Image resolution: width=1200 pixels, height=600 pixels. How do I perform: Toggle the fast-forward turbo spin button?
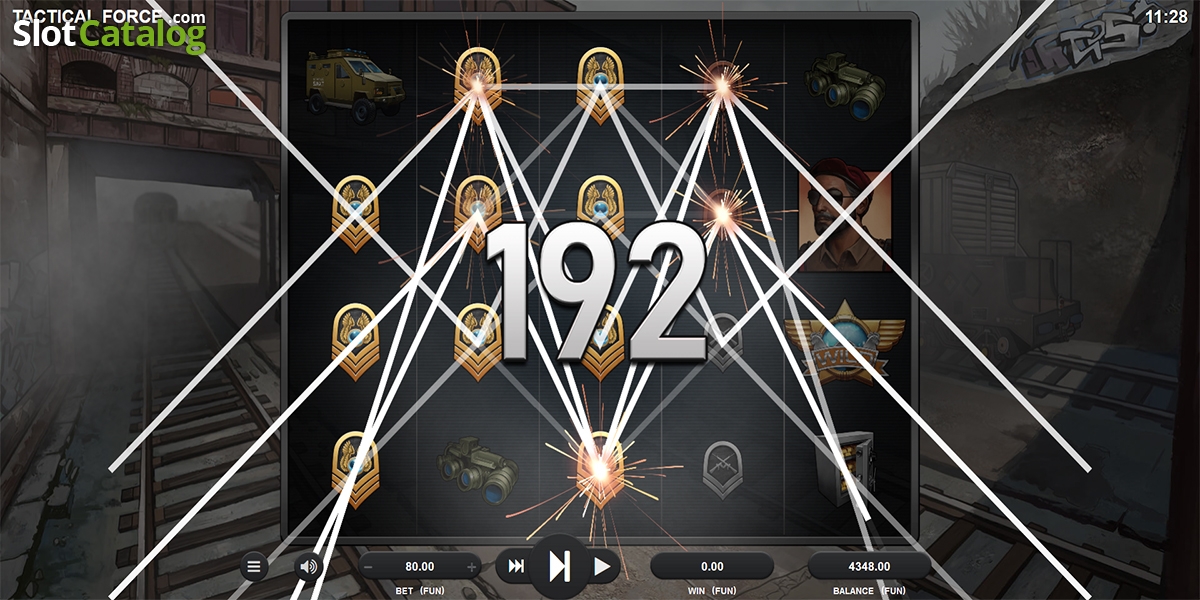click(x=516, y=567)
